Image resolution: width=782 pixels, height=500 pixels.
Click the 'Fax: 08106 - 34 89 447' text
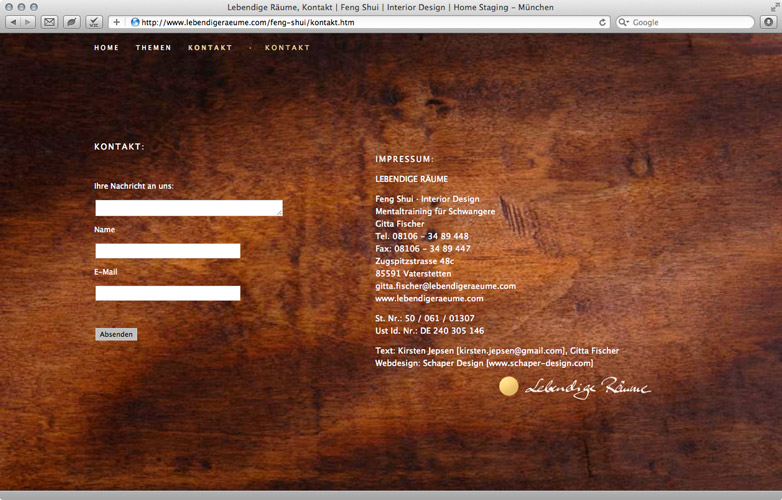(423, 249)
